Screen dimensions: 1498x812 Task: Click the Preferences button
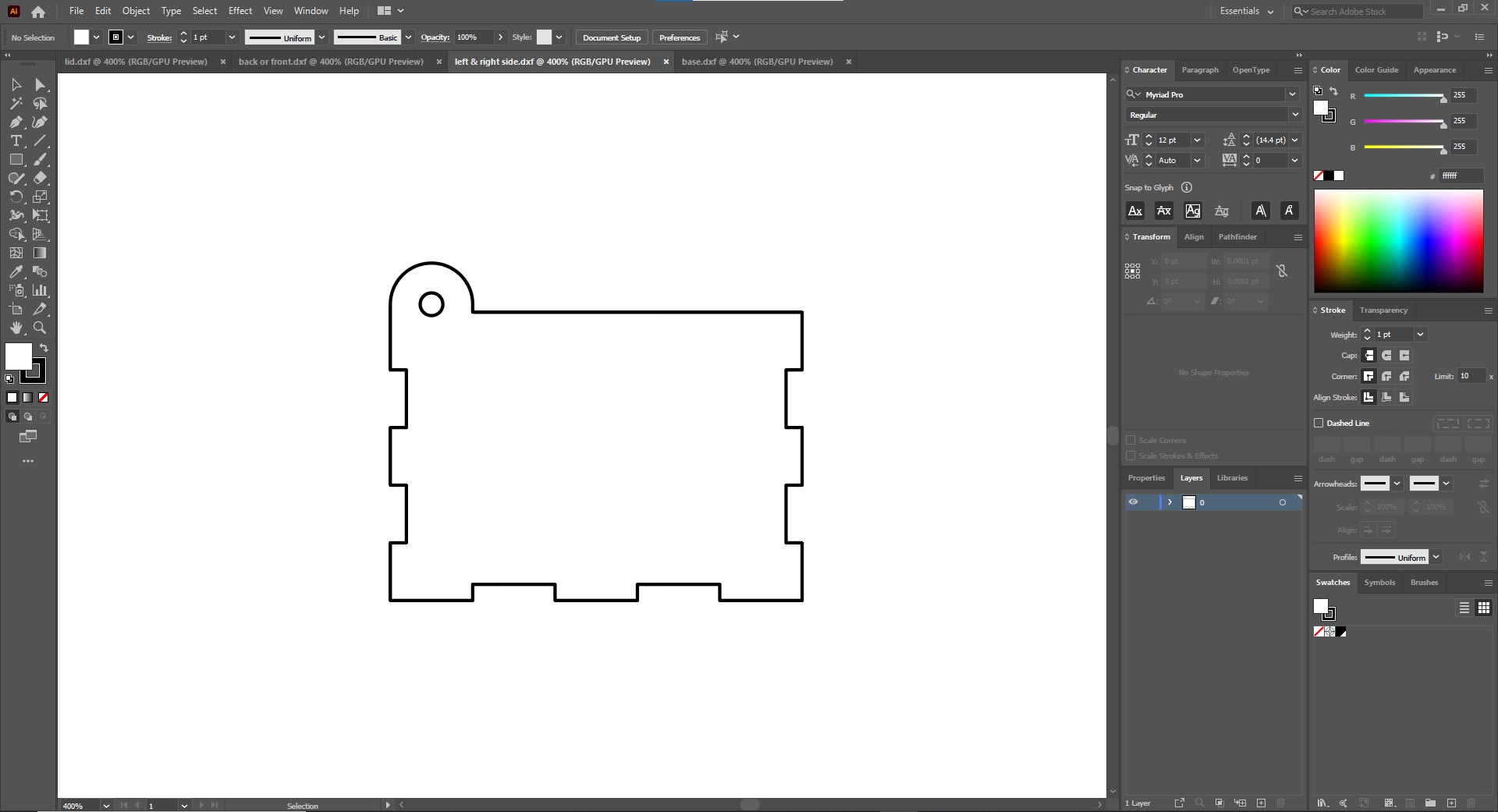tap(680, 37)
